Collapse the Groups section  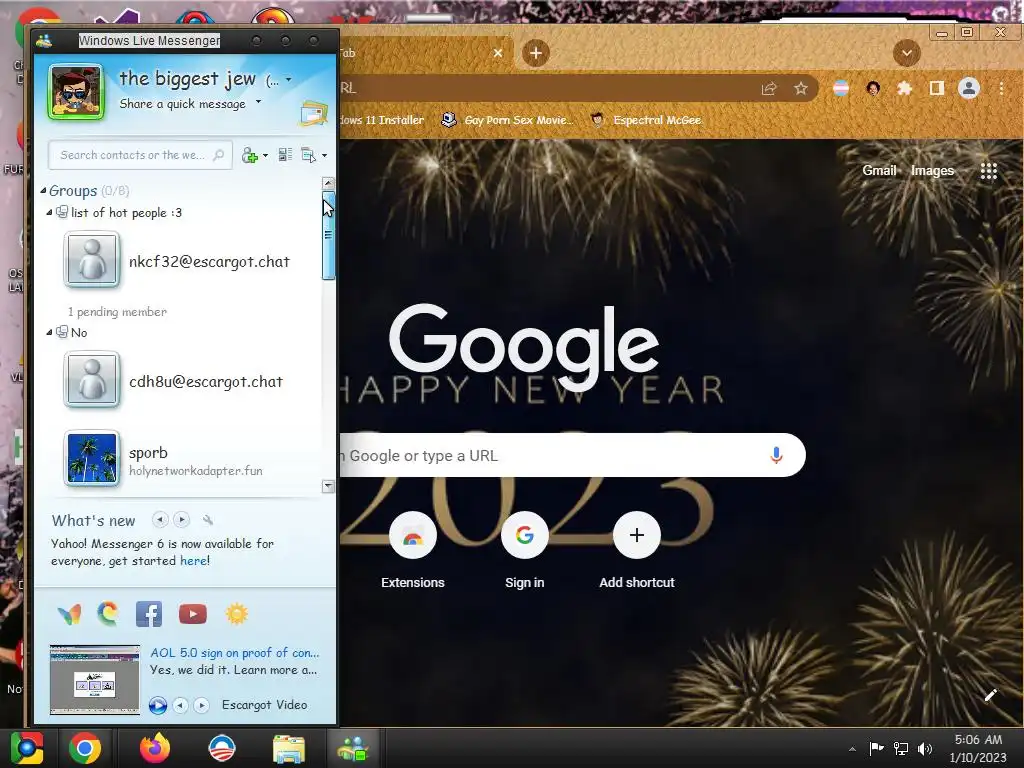point(43,191)
